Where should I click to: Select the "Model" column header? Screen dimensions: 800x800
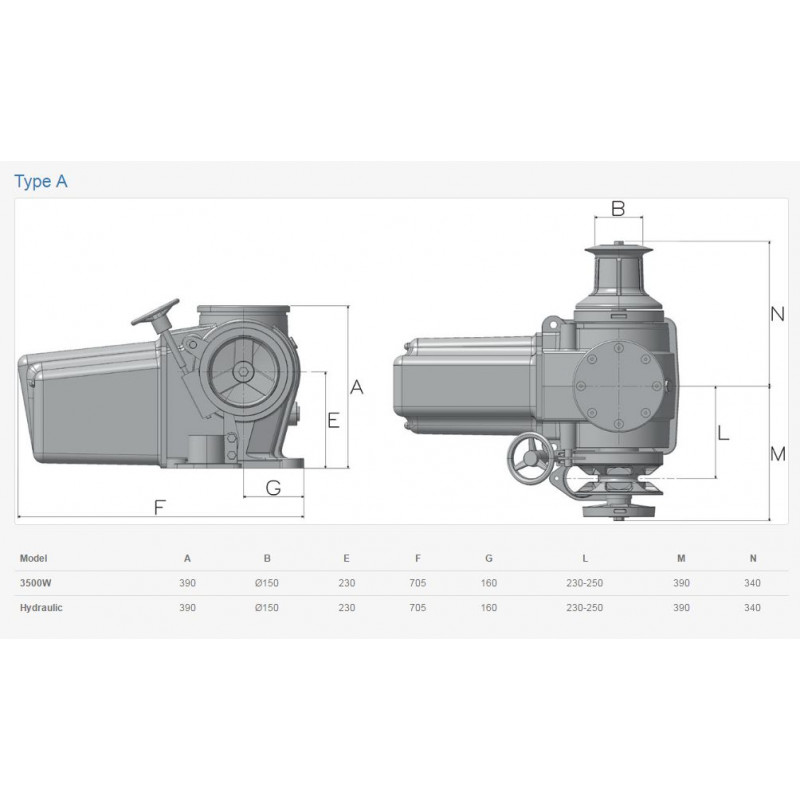click(x=34, y=558)
